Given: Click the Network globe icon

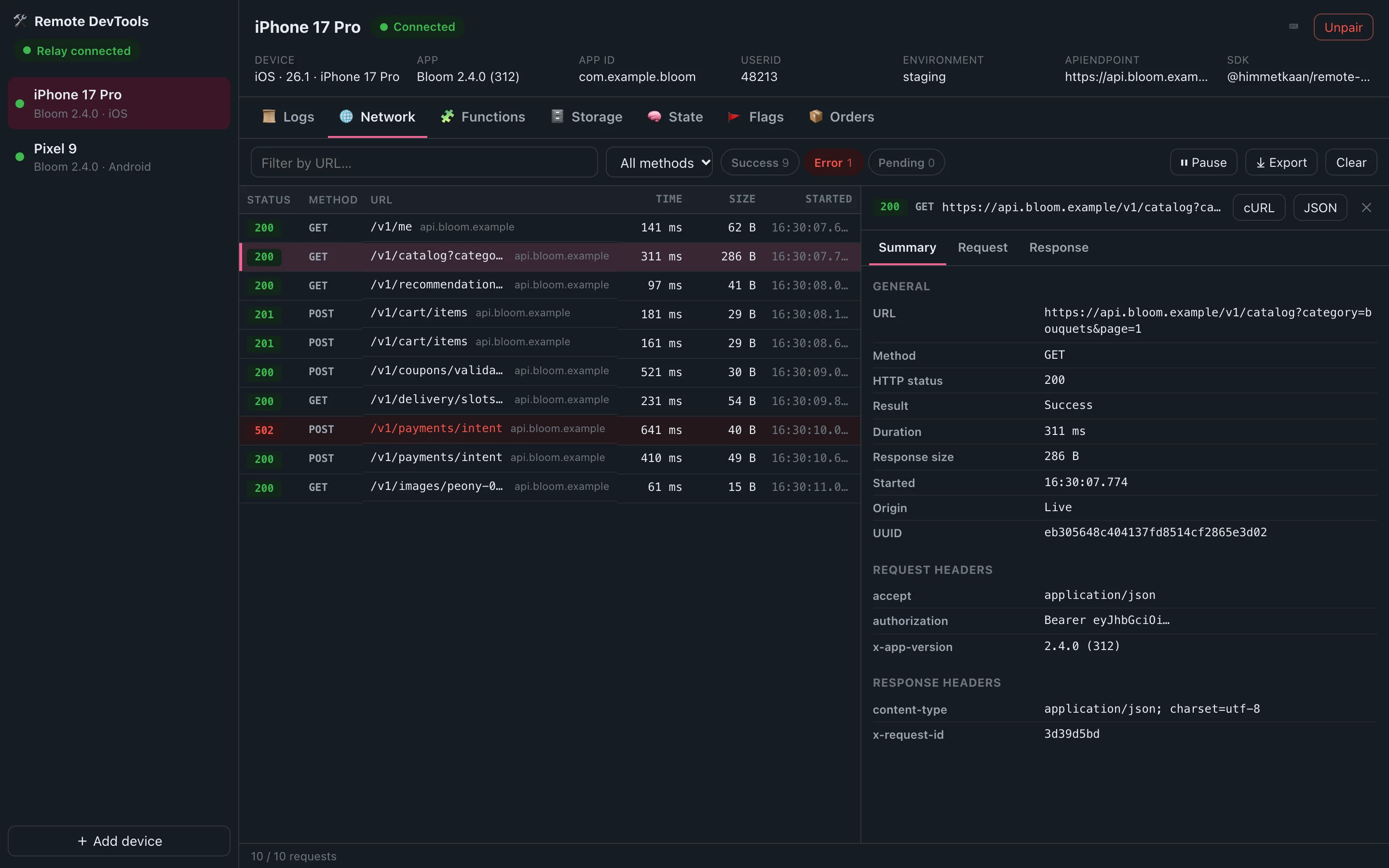Looking at the screenshot, I should coord(346,117).
